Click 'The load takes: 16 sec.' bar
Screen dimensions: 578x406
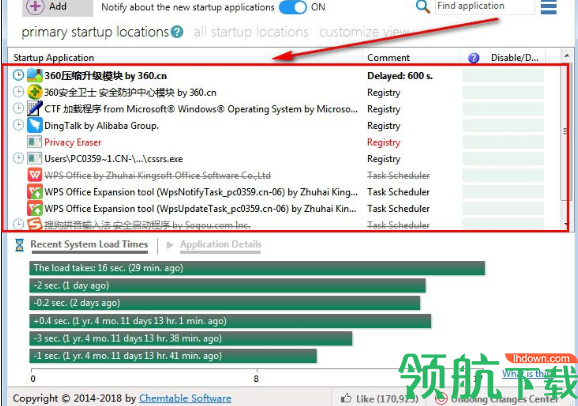(x=257, y=268)
